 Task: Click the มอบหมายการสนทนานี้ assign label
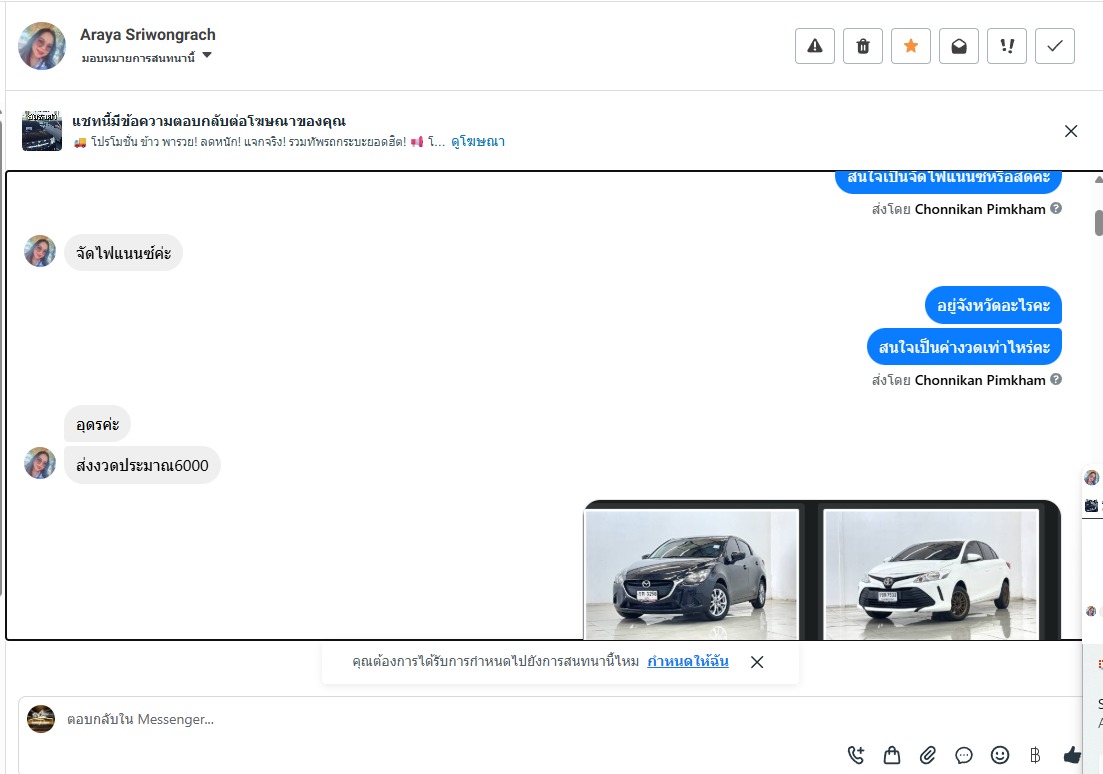(139, 58)
